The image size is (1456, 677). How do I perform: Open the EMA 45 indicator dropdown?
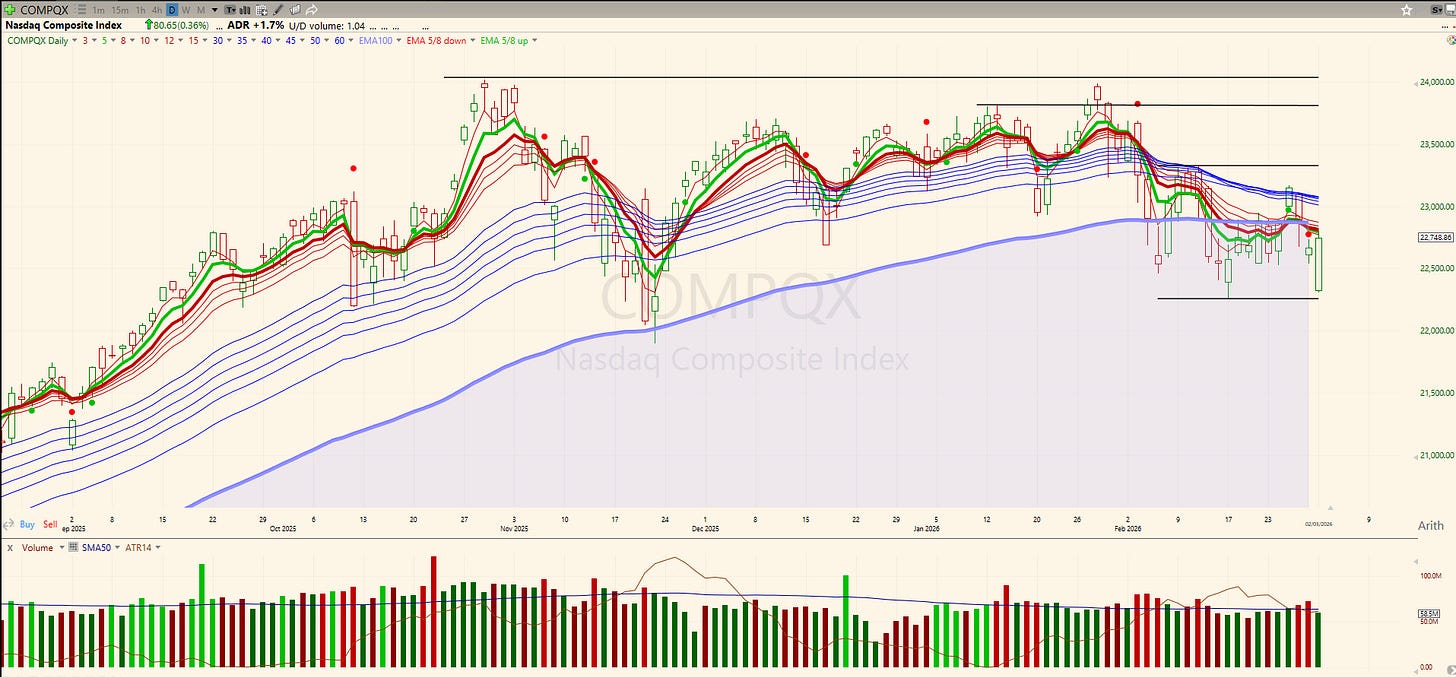pyautogui.click(x=303, y=41)
